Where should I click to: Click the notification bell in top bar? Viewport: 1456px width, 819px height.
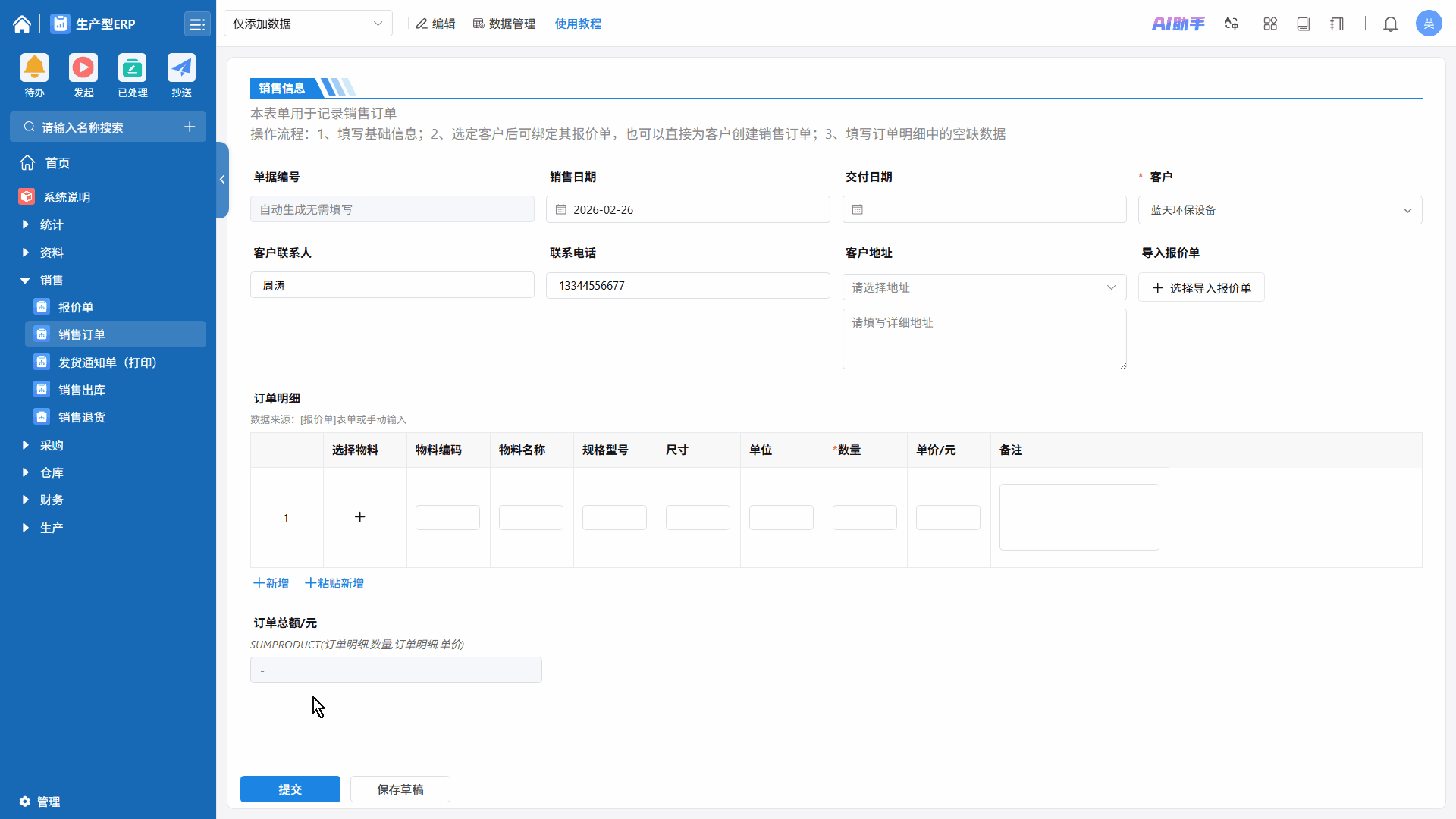[1390, 24]
